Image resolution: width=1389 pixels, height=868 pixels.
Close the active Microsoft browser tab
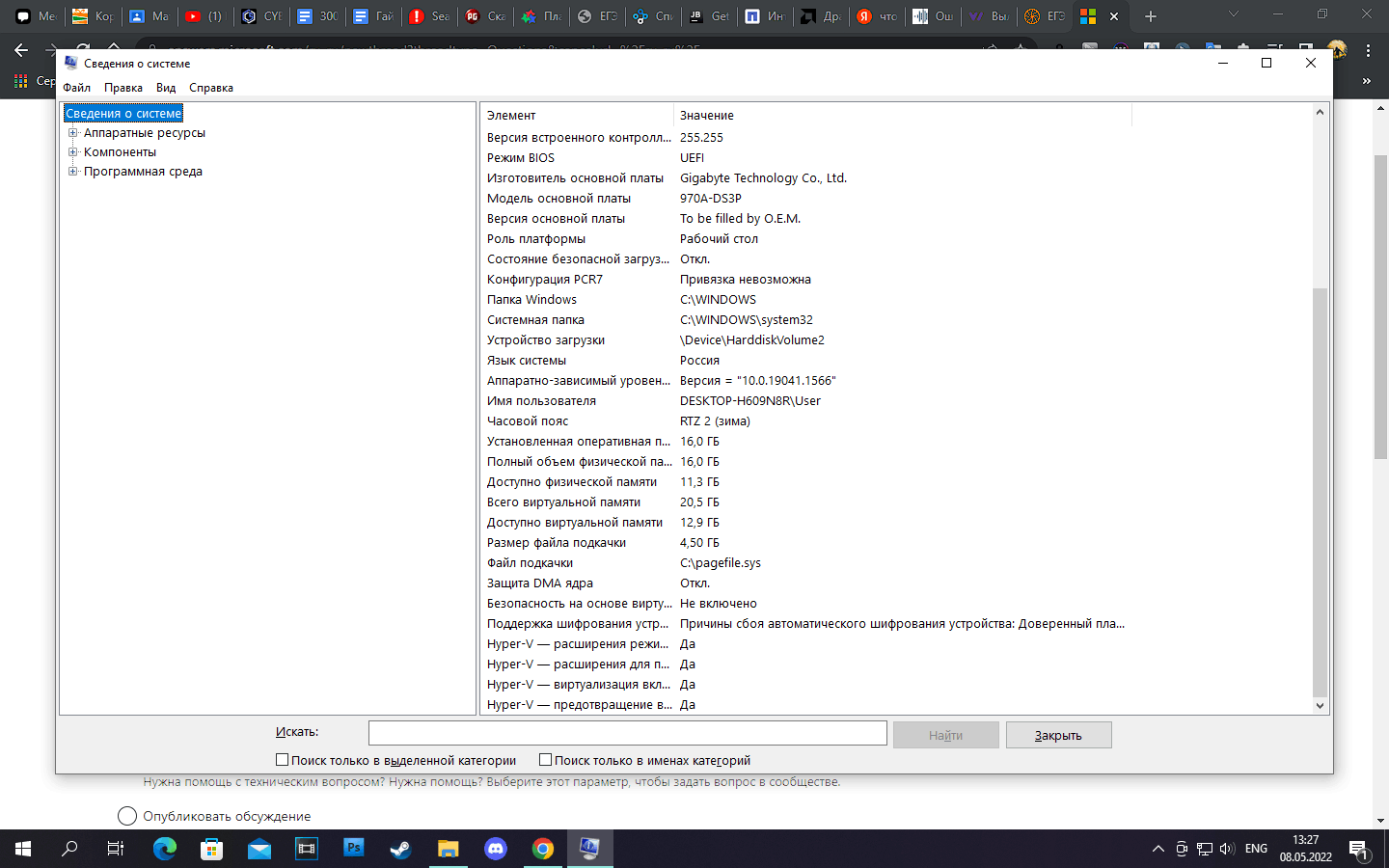(1114, 16)
